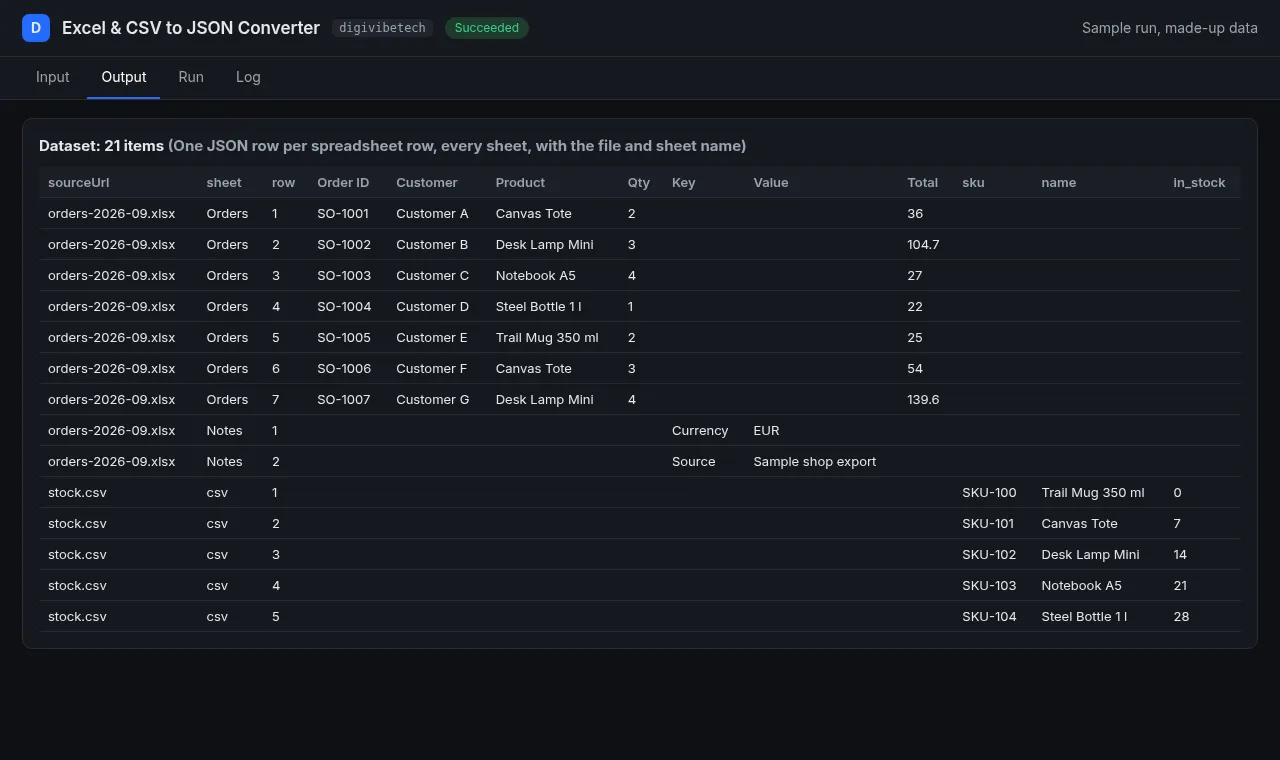This screenshot has width=1280, height=760.
Task: Select the Currency key cell
Action: click(x=700, y=430)
